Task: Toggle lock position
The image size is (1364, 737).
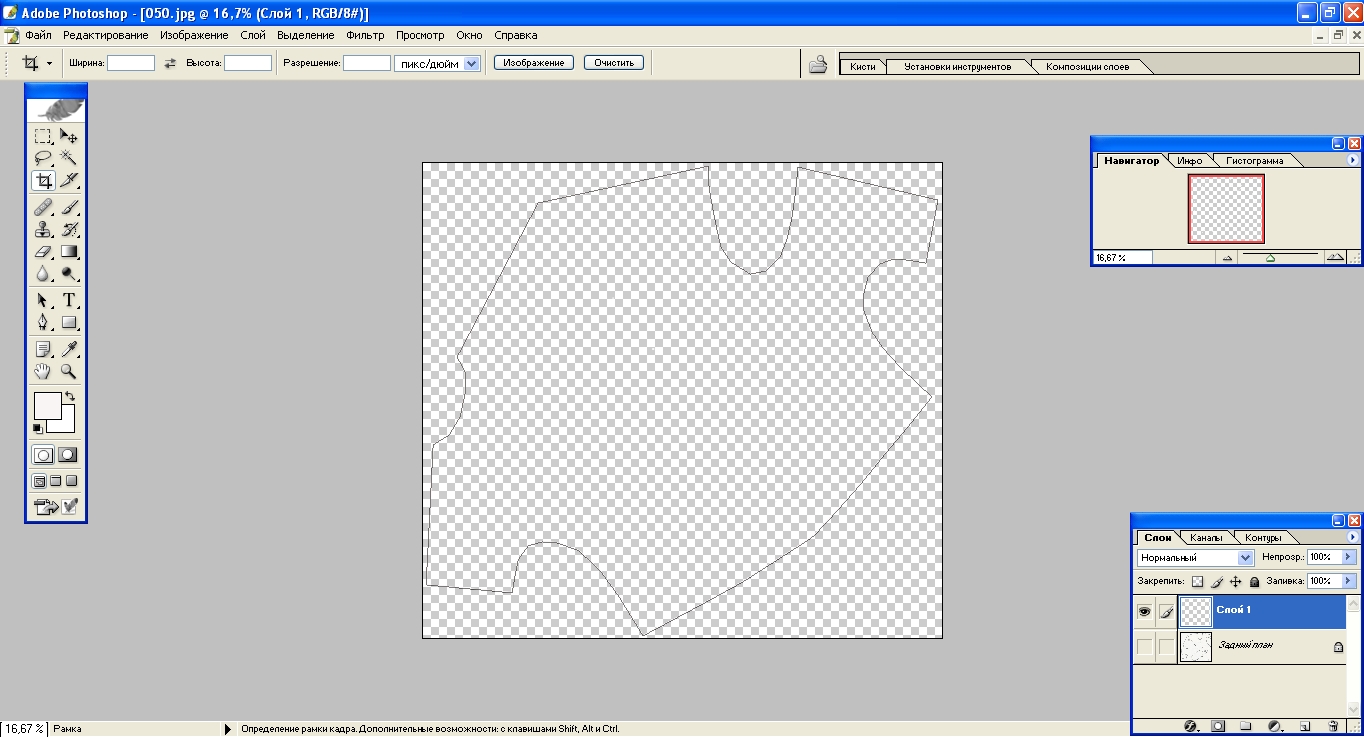Action: [x=1235, y=581]
